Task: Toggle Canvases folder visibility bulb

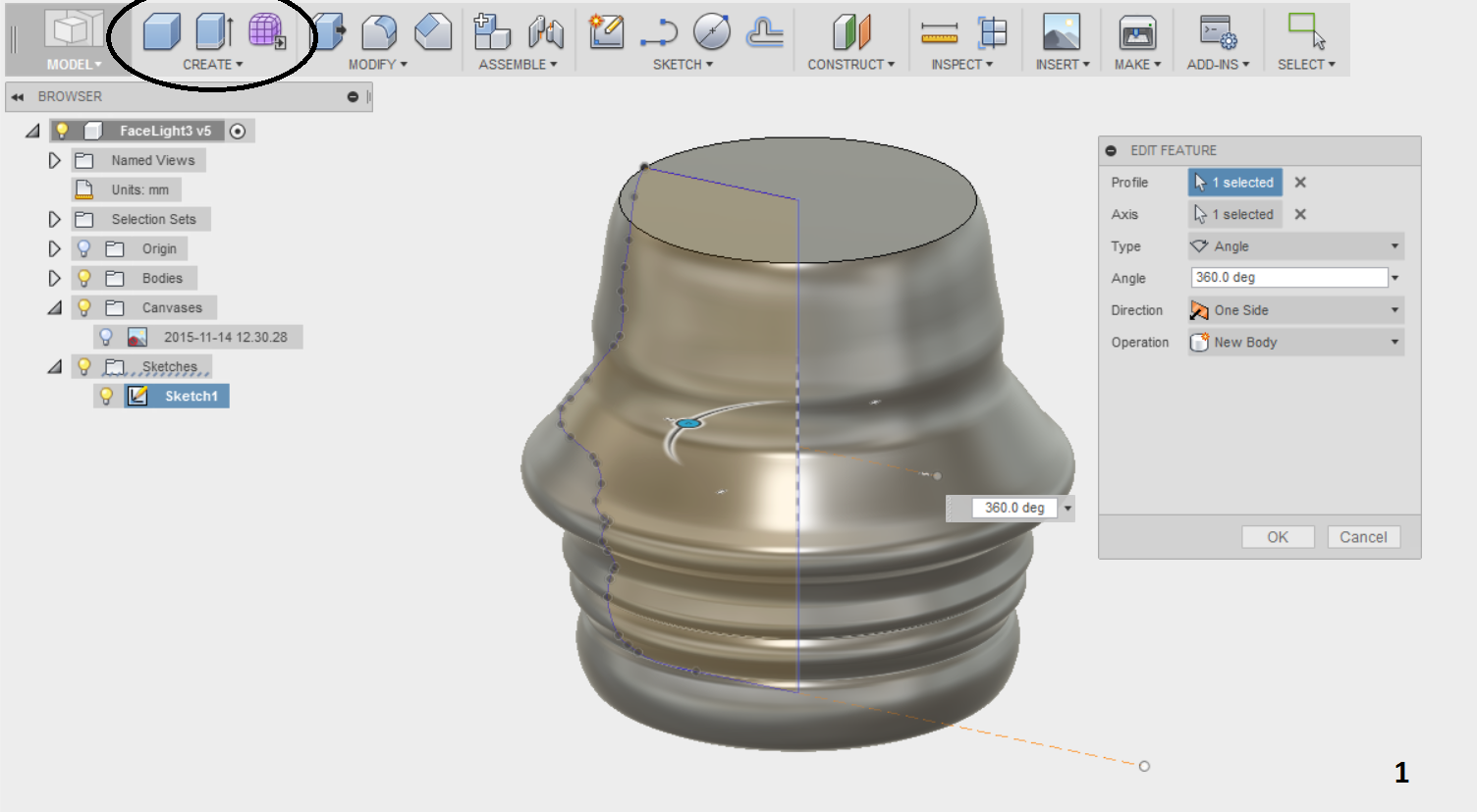Action: (x=84, y=307)
